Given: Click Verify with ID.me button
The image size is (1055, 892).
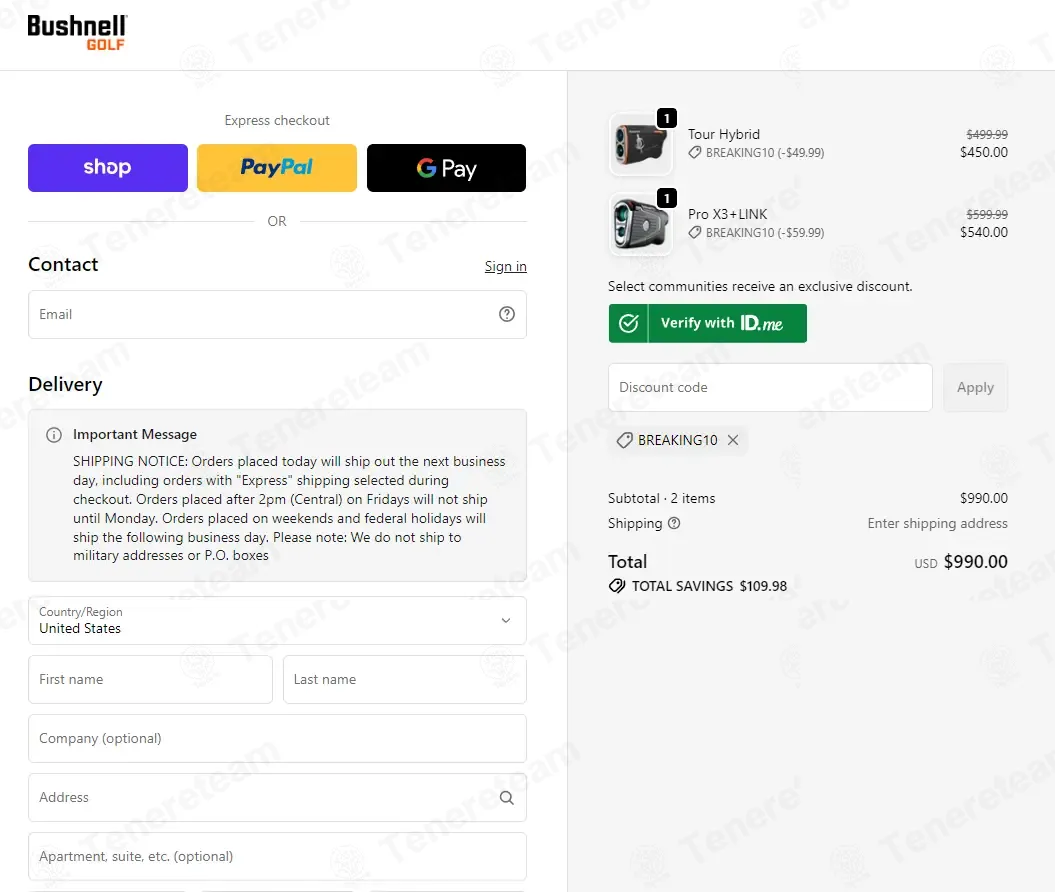Looking at the screenshot, I should point(707,324).
